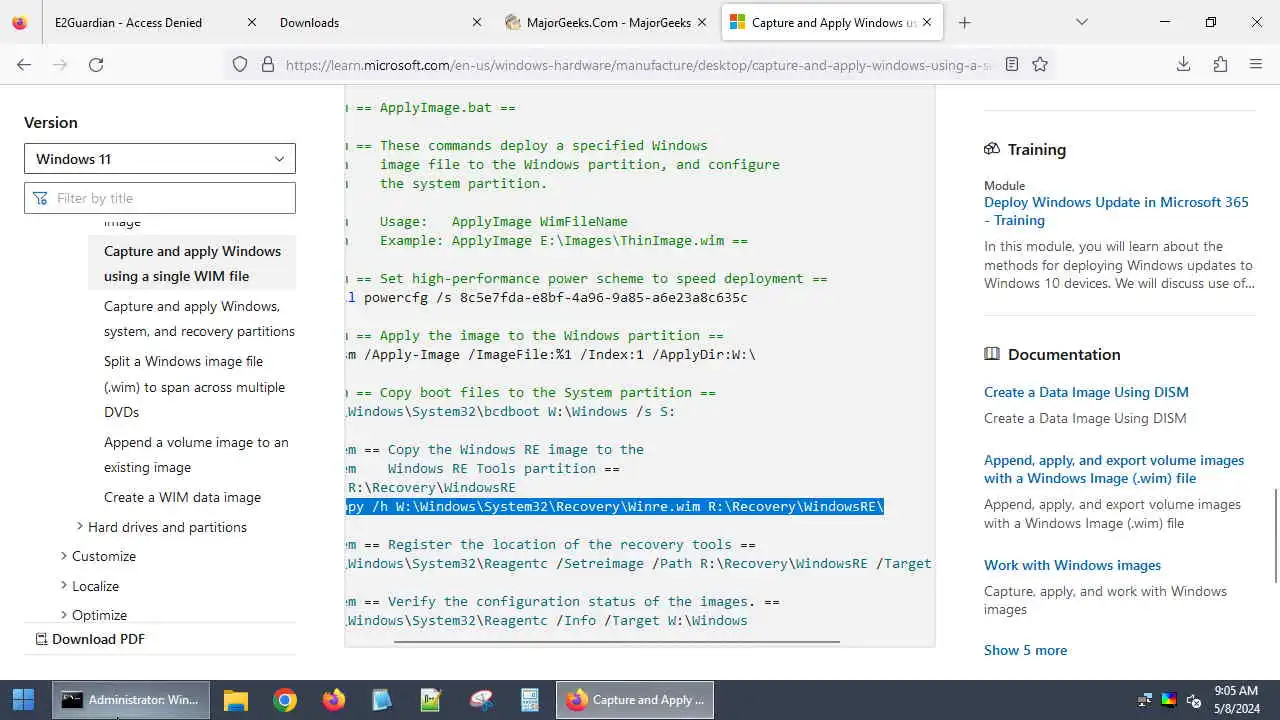This screenshot has width=1280, height=720.
Task: Select Capture and Apply Windows tab
Action: pos(832,22)
